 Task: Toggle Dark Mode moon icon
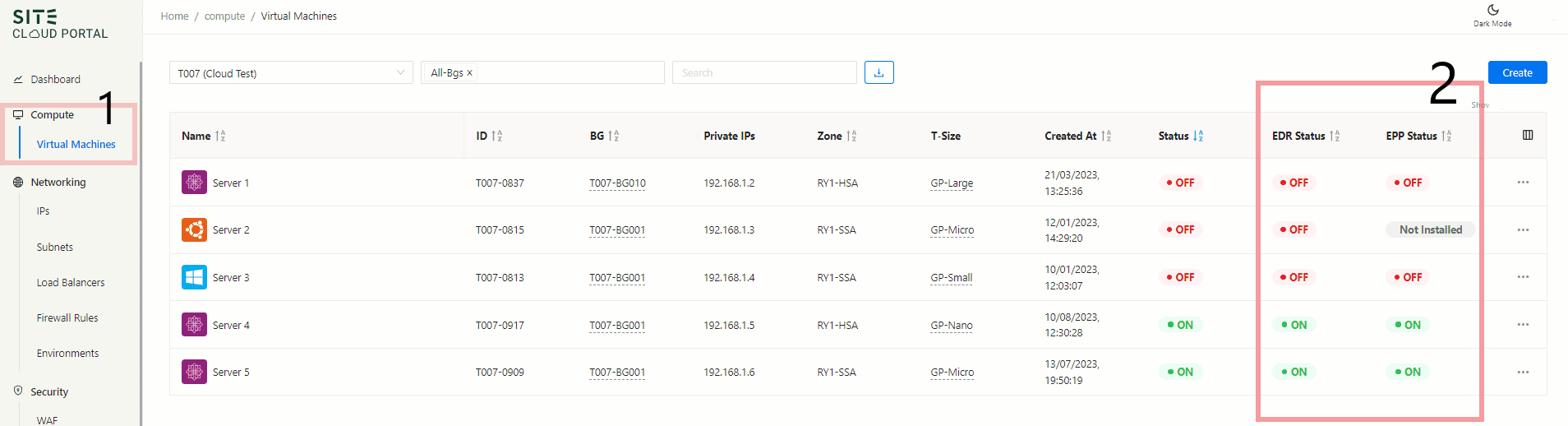(x=1492, y=10)
